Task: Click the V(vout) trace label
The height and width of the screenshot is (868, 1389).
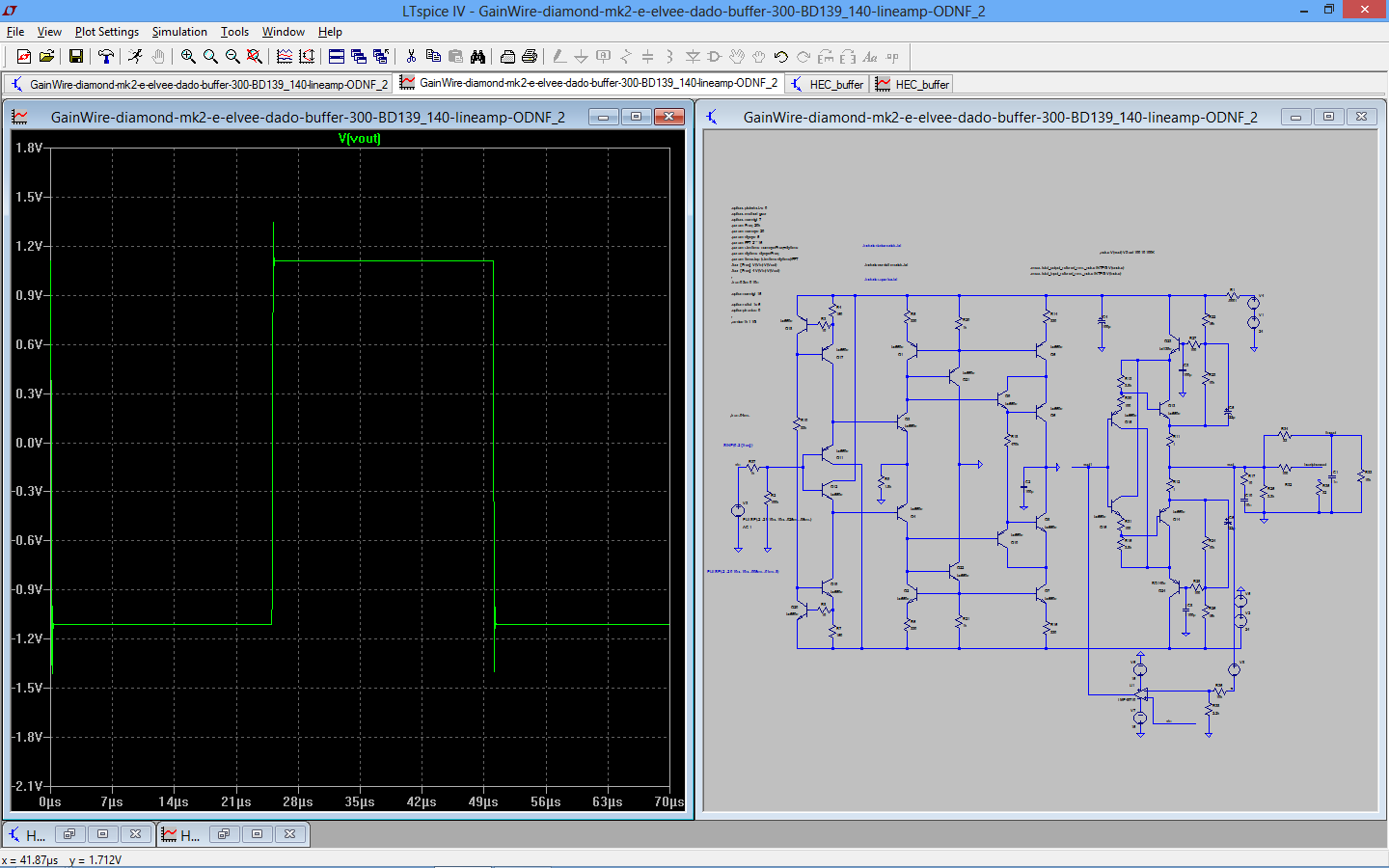Action: coord(360,139)
